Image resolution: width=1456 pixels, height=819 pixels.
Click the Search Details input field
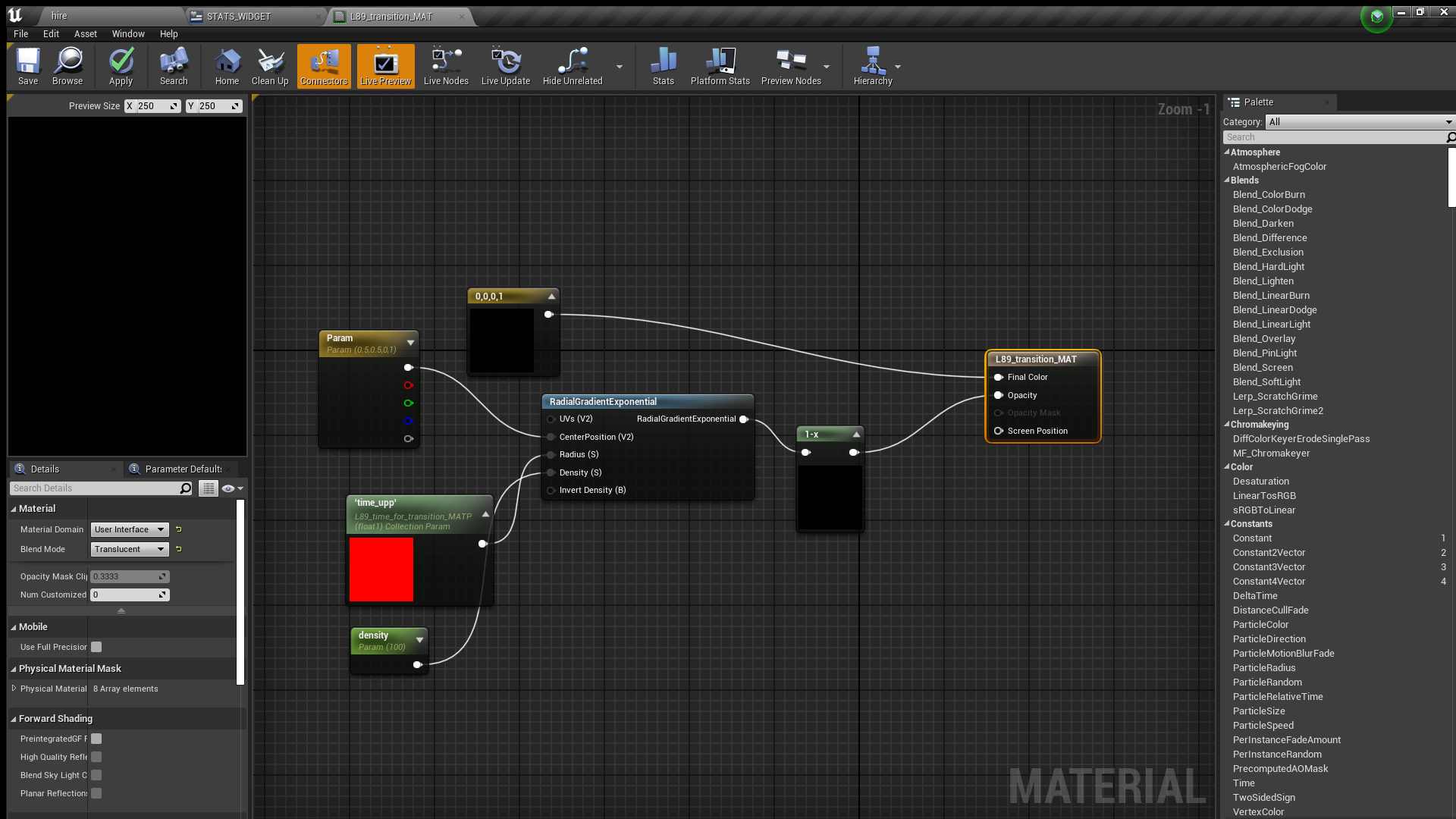pos(96,488)
